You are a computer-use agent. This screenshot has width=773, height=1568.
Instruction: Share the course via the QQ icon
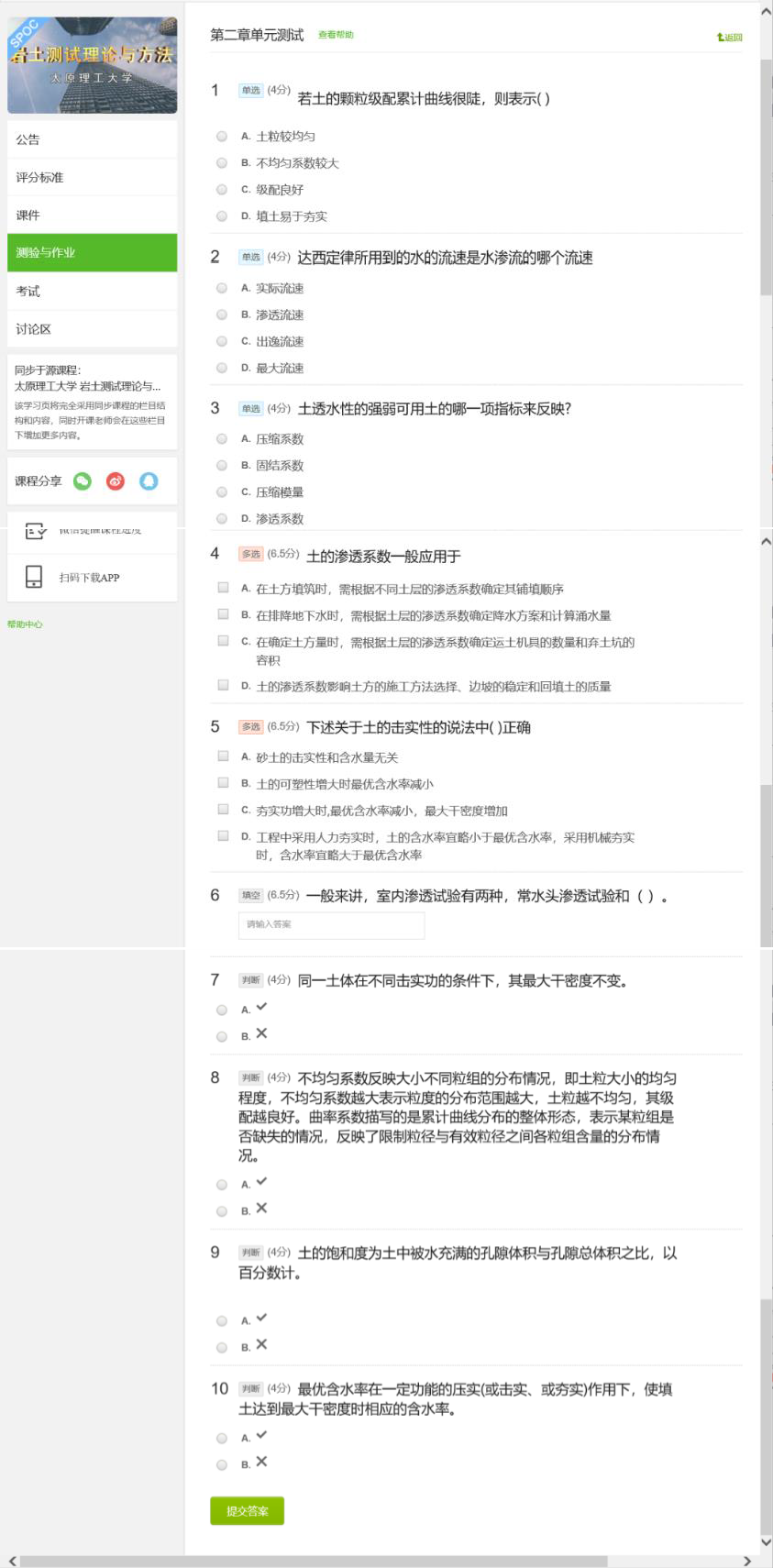[149, 481]
